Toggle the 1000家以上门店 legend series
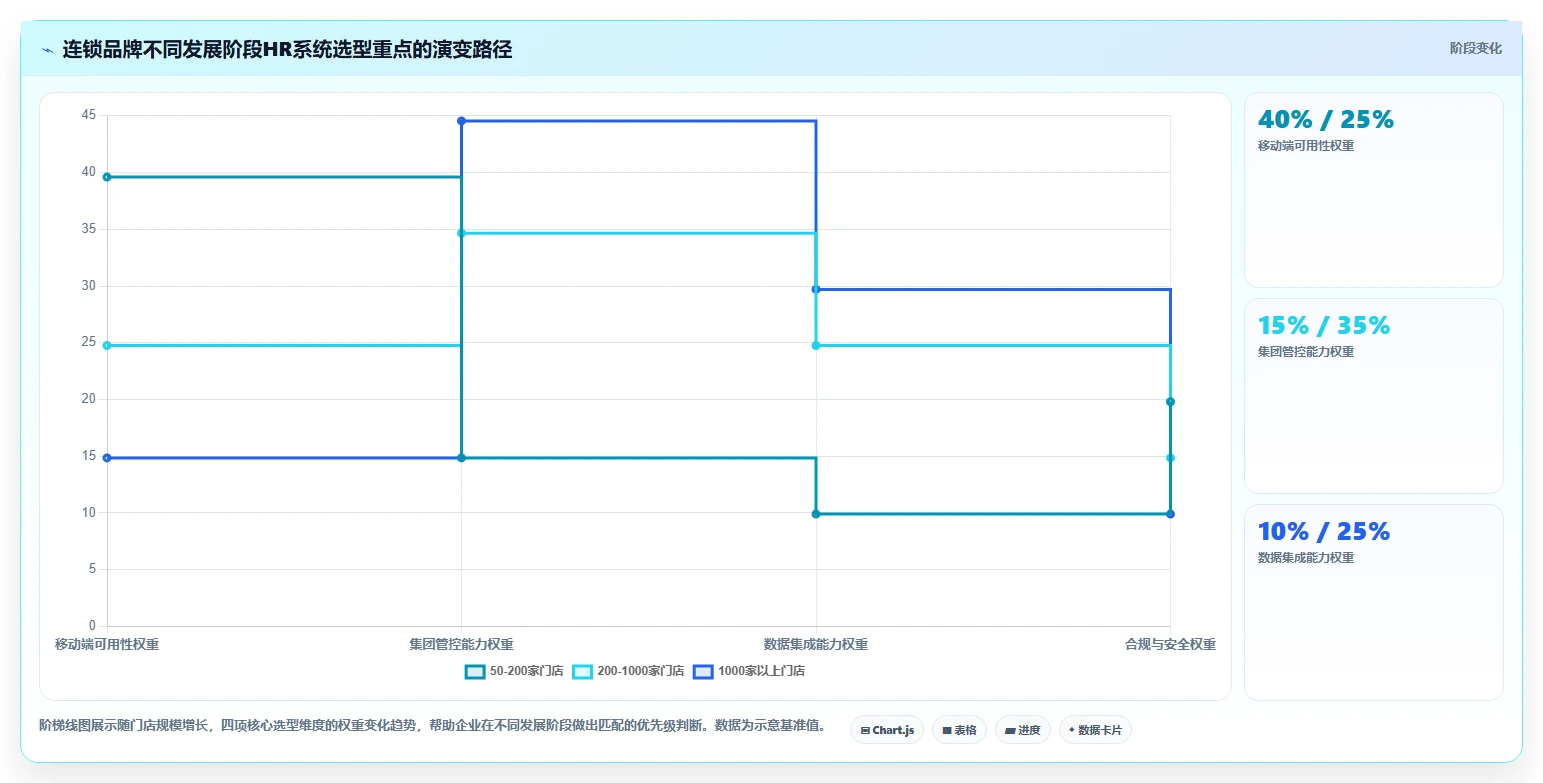The height and width of the screenshot is (783, 1543). pyautogui.click(x=749, y=671)
